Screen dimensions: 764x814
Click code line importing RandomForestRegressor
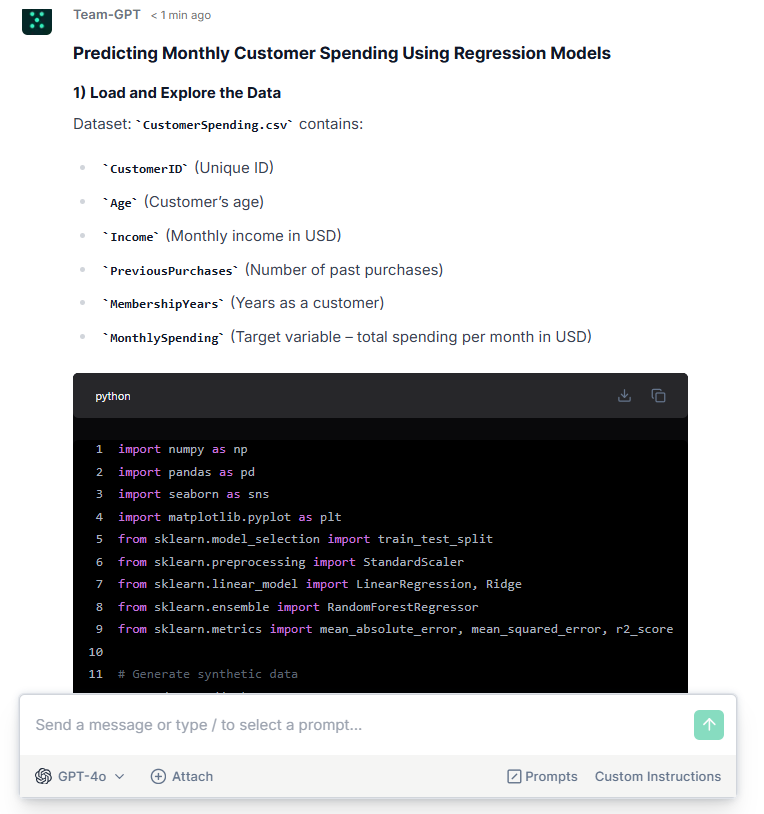pos(298,607)
